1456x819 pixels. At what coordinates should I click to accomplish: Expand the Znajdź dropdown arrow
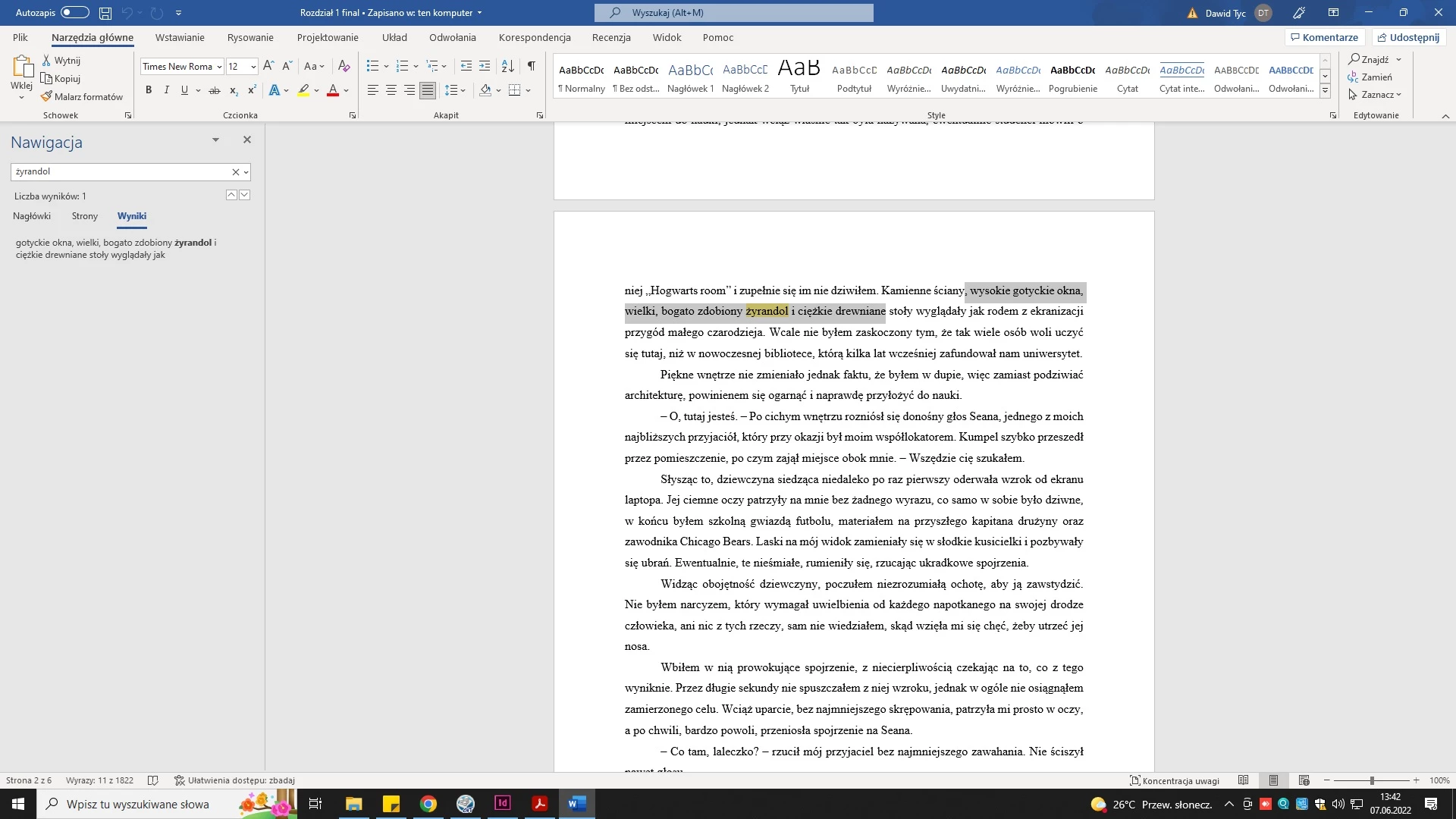coord(1398,59)
